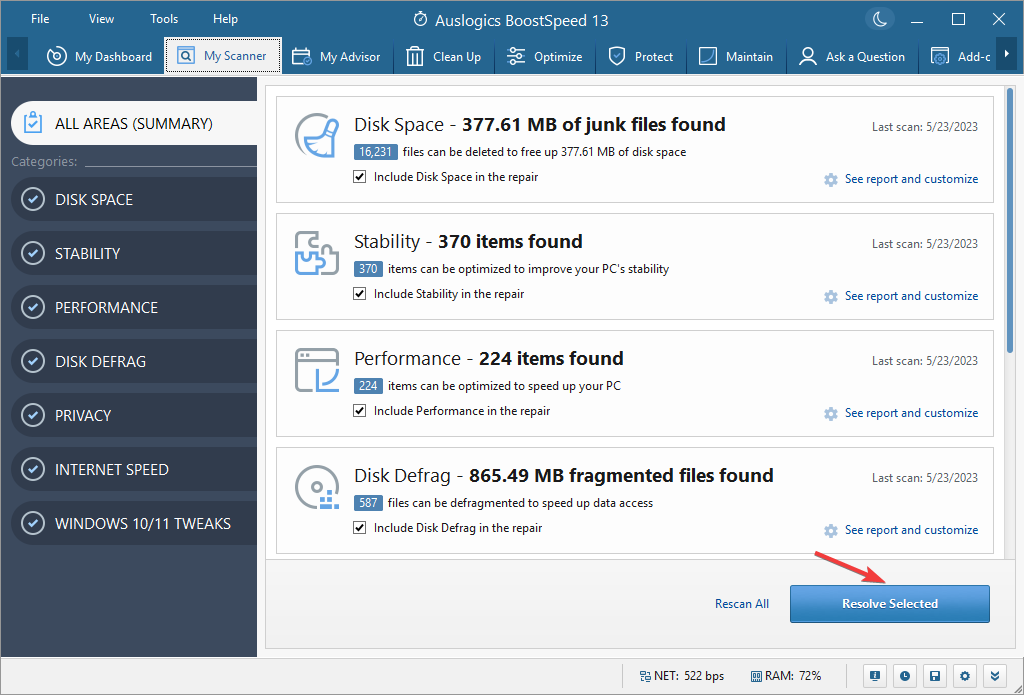
Task: Click the RAM usage indicator
Action: (x=786, y=676)
